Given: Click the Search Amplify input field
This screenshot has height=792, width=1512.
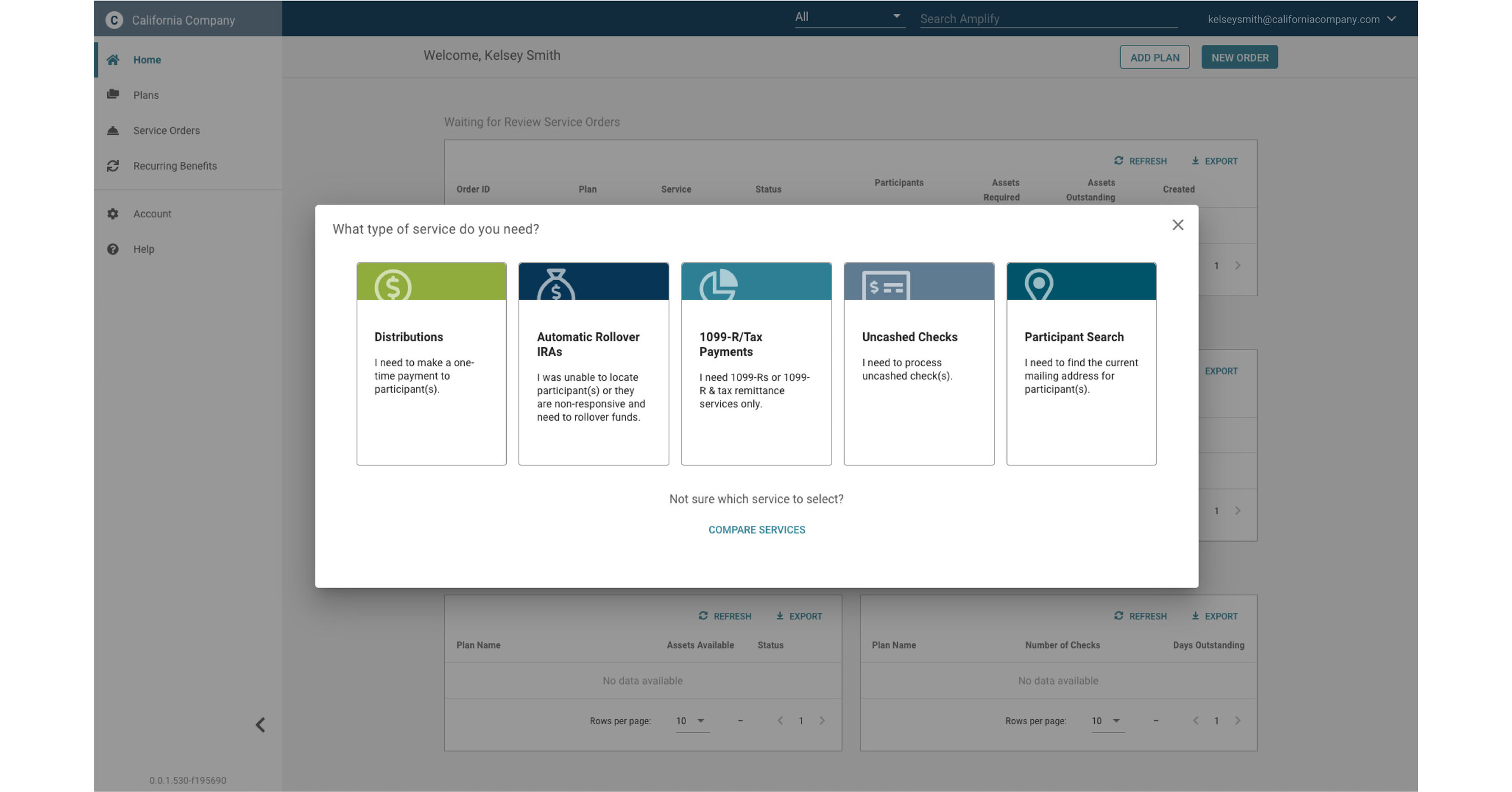Looking at the screenshot, I should 1048,19.
